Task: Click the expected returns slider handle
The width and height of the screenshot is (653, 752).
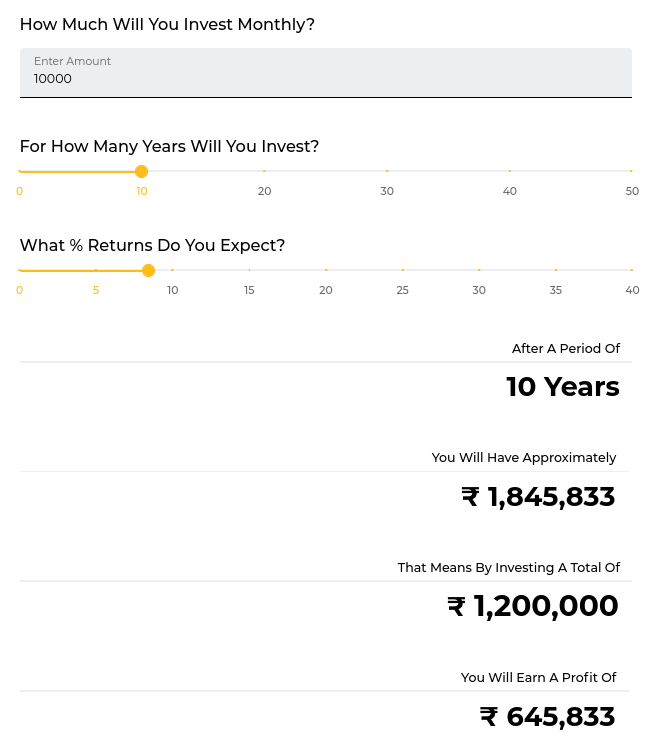Action: (x=148, y=270)
